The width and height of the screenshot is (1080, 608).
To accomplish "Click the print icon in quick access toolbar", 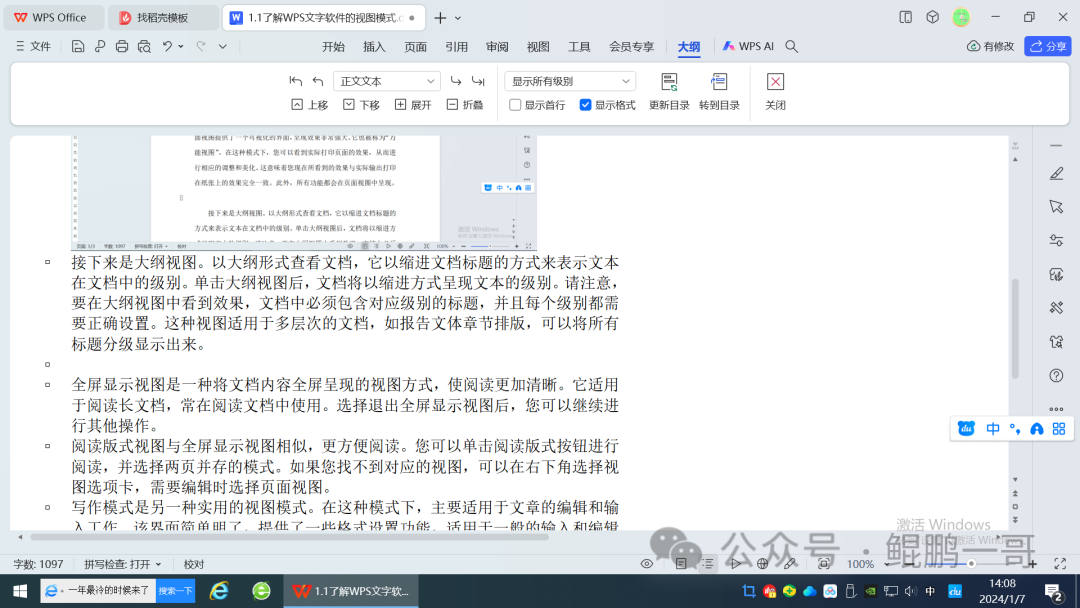I will 122,46.
